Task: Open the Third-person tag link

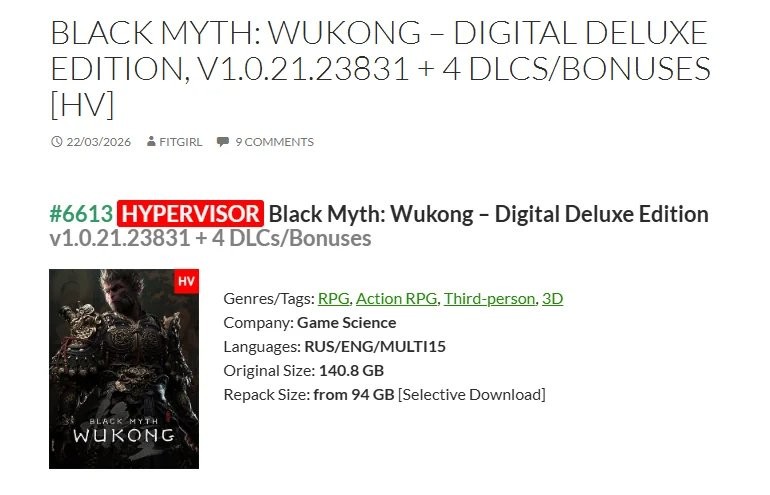Action: click(x=490, y=299)
